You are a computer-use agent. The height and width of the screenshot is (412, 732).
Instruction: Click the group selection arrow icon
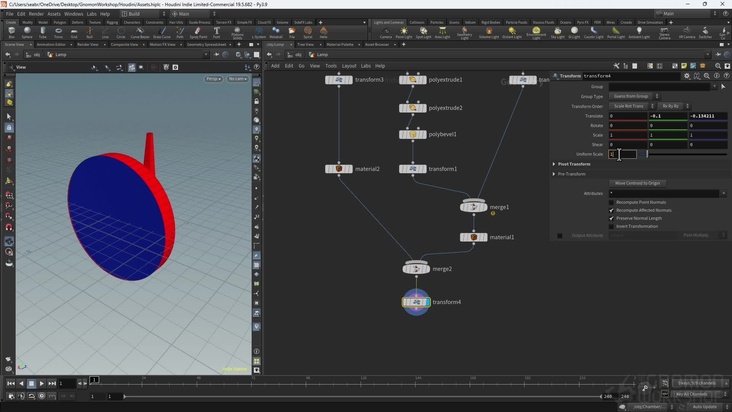pyautogui.click(x=723, y=86)
